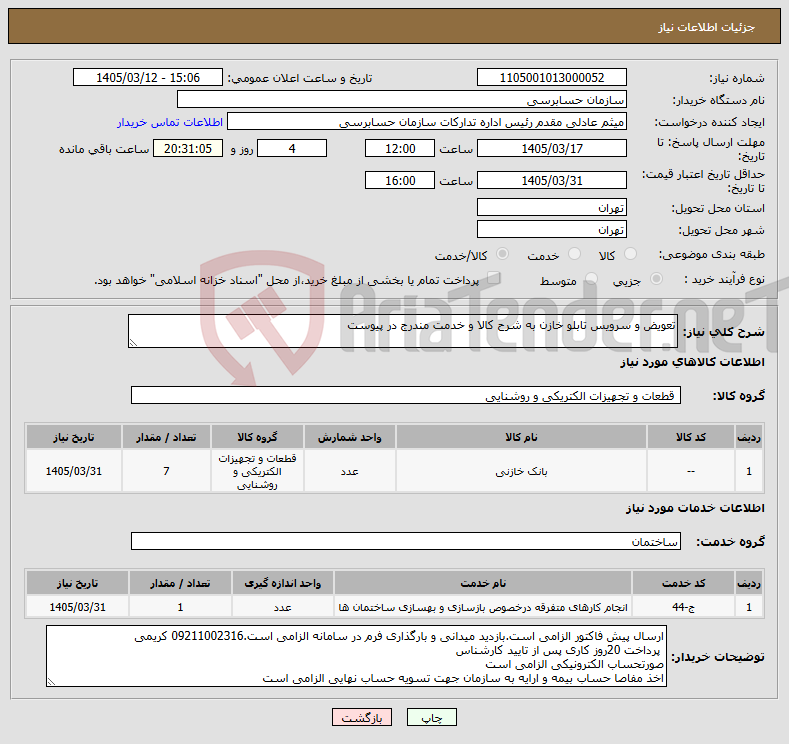This screenshot has width=789, height=744.
Task: Click the remaining time field 20:31:05
Action: [188, 148]
